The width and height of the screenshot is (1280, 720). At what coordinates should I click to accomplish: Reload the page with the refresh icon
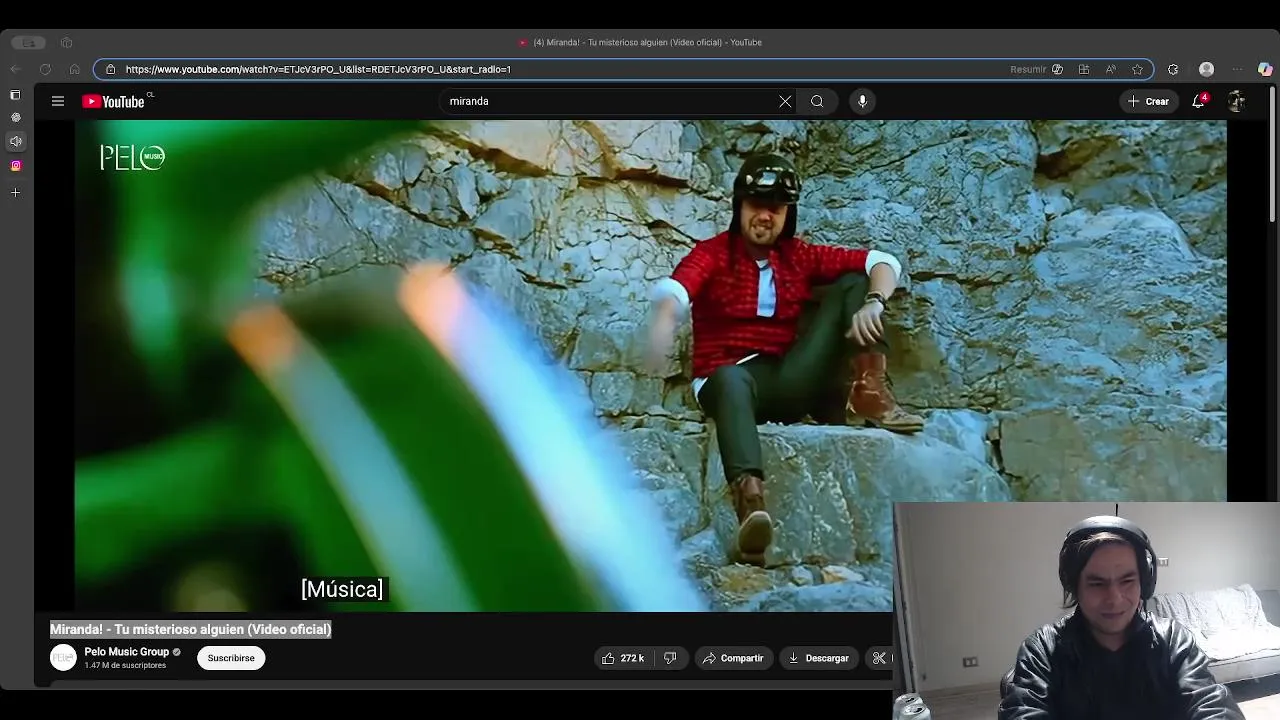45,69
